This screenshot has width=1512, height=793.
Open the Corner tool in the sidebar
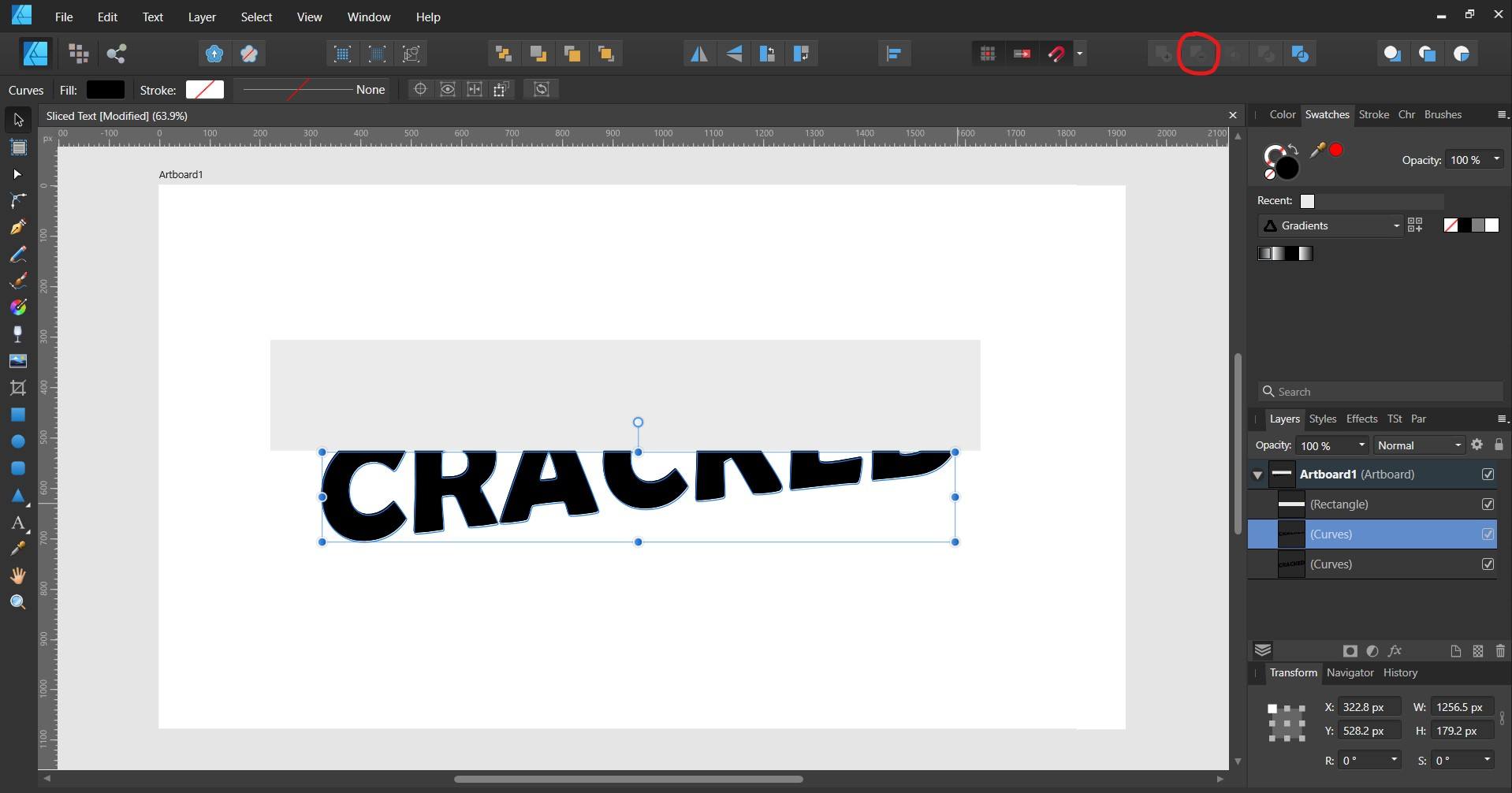(17, 201)
